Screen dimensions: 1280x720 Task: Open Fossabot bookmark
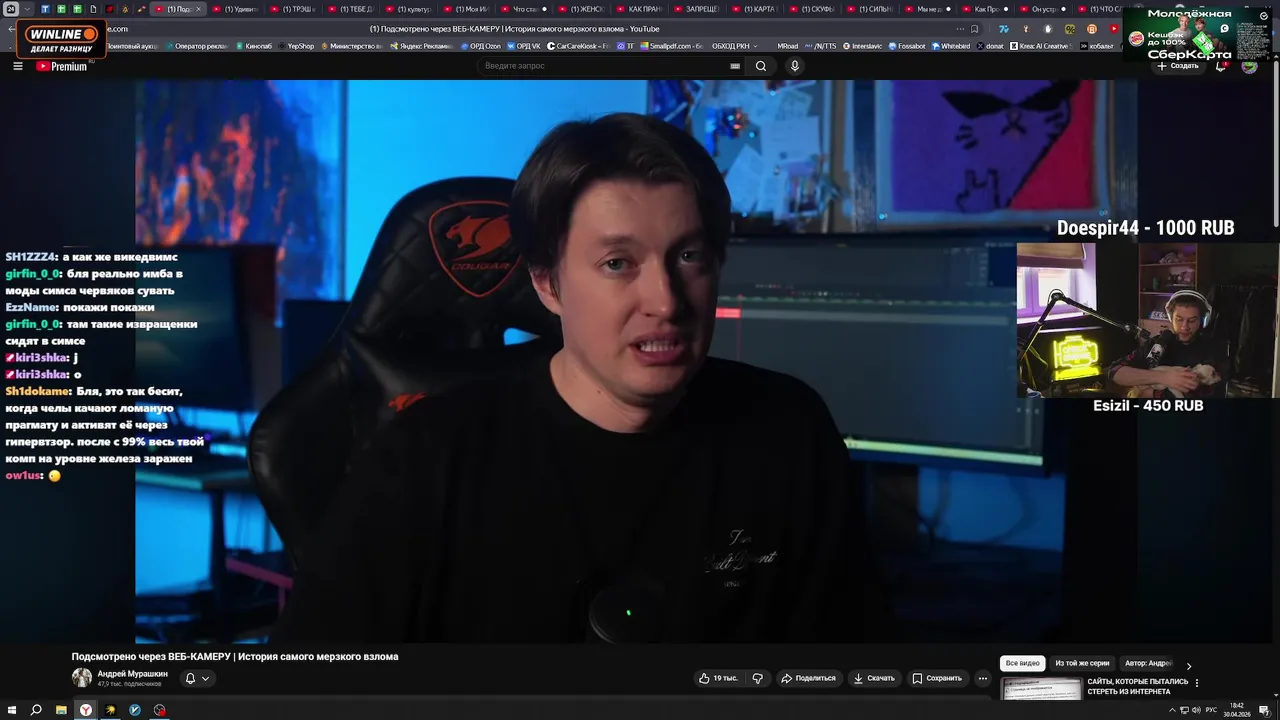907,46
